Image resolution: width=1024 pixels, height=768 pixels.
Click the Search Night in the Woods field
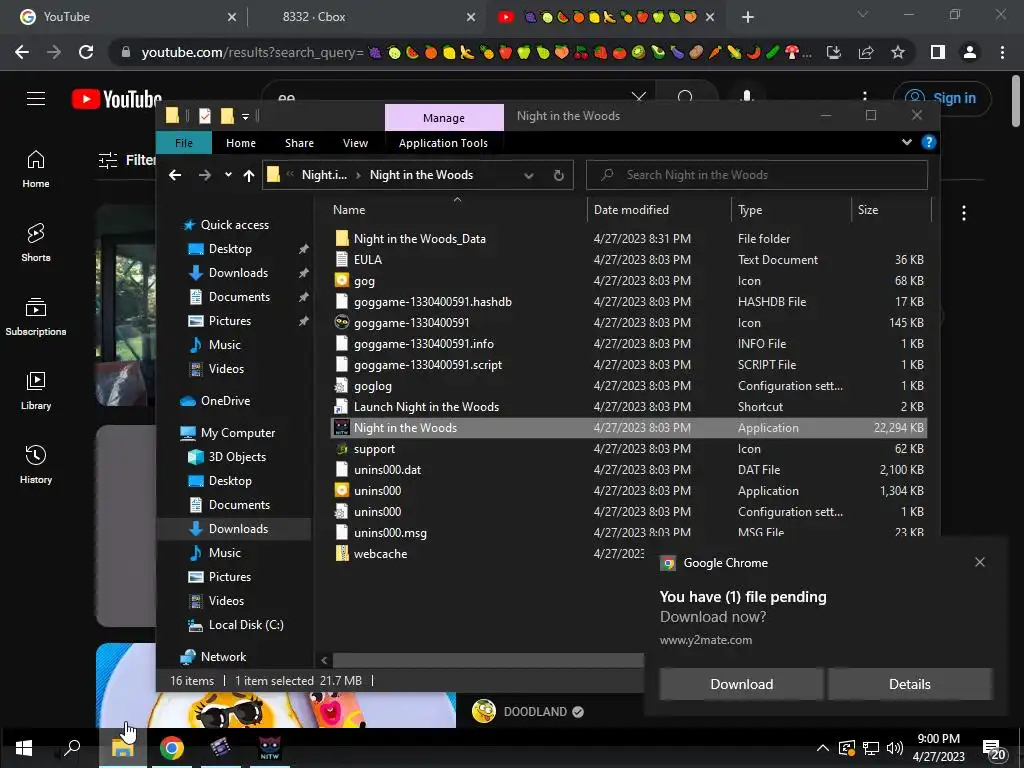click(x=757, y=175)
